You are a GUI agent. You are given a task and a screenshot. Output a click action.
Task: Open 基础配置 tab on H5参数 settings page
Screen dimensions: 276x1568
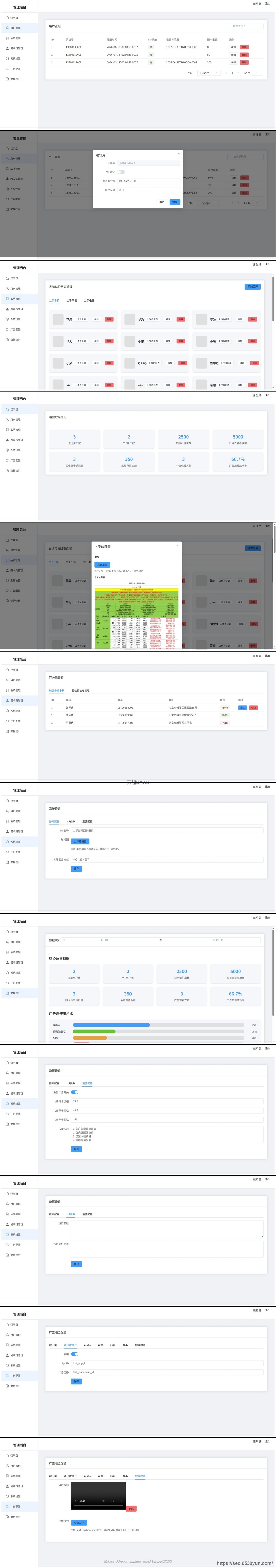(54, 1214)
